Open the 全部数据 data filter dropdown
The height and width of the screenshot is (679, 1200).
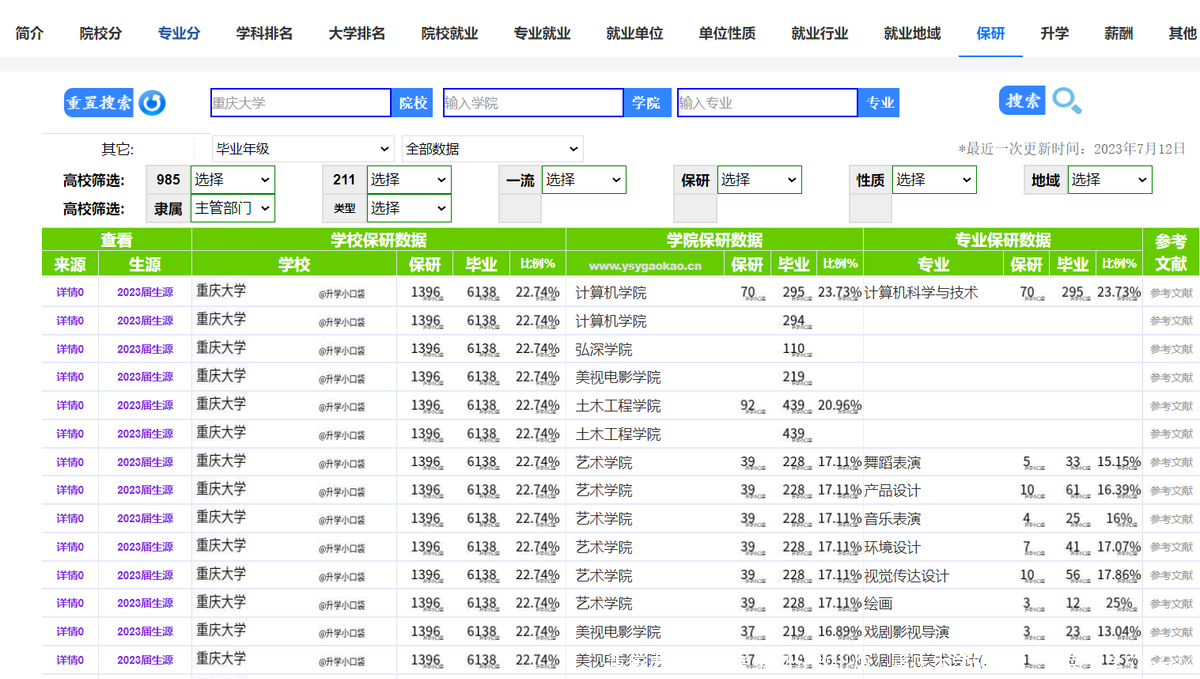point(492,148)
